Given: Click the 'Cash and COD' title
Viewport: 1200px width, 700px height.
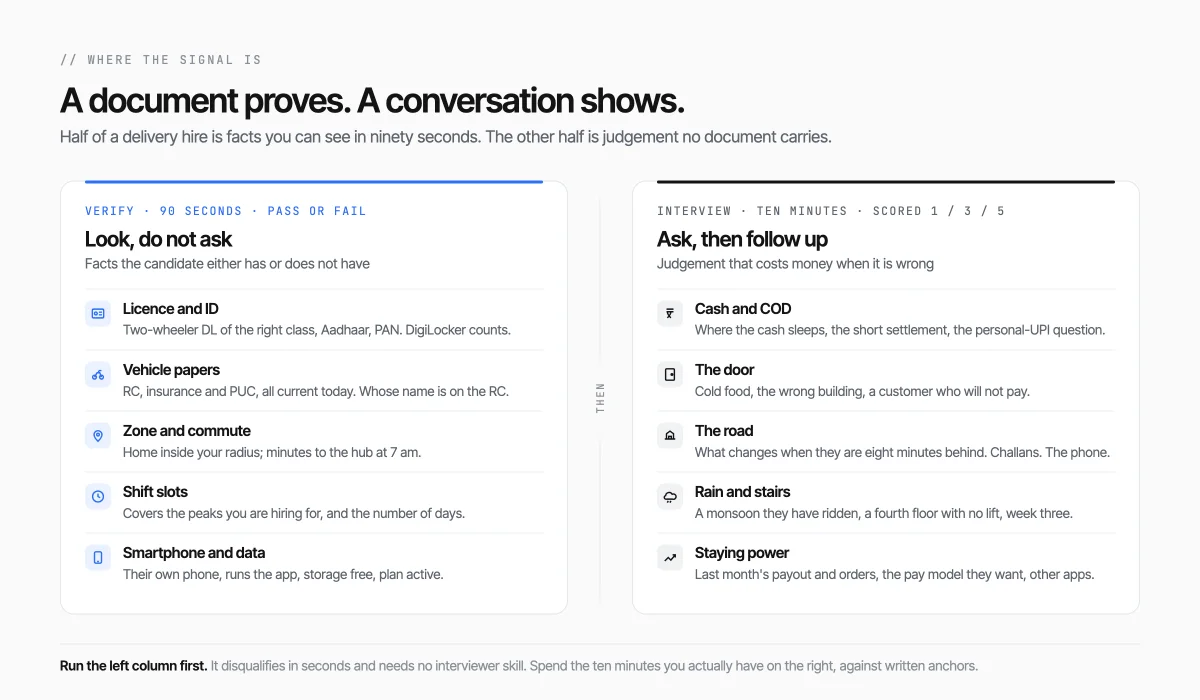Looking at the screenshot, I should (x=743, y=309).
